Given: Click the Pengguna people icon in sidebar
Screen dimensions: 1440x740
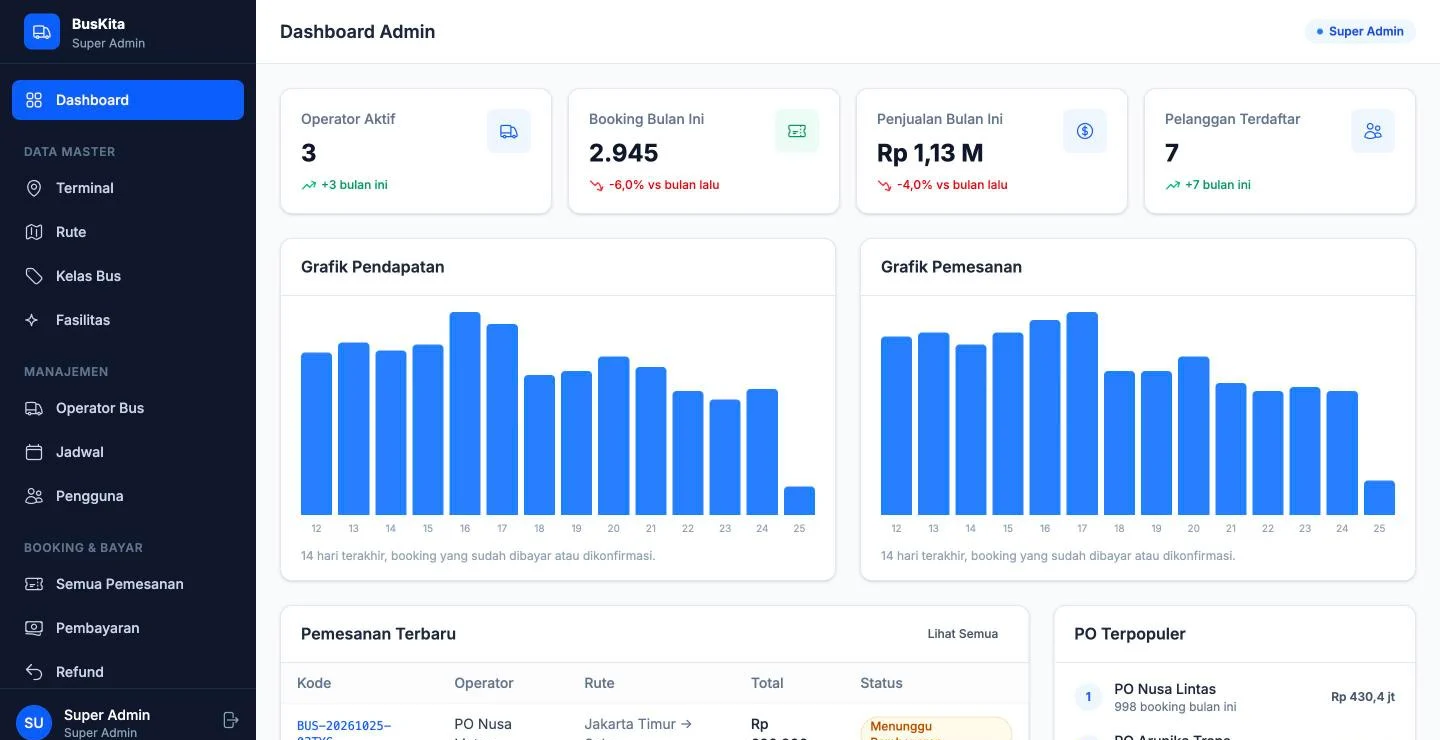Looking at the screenshot, I should click(34, 496).
